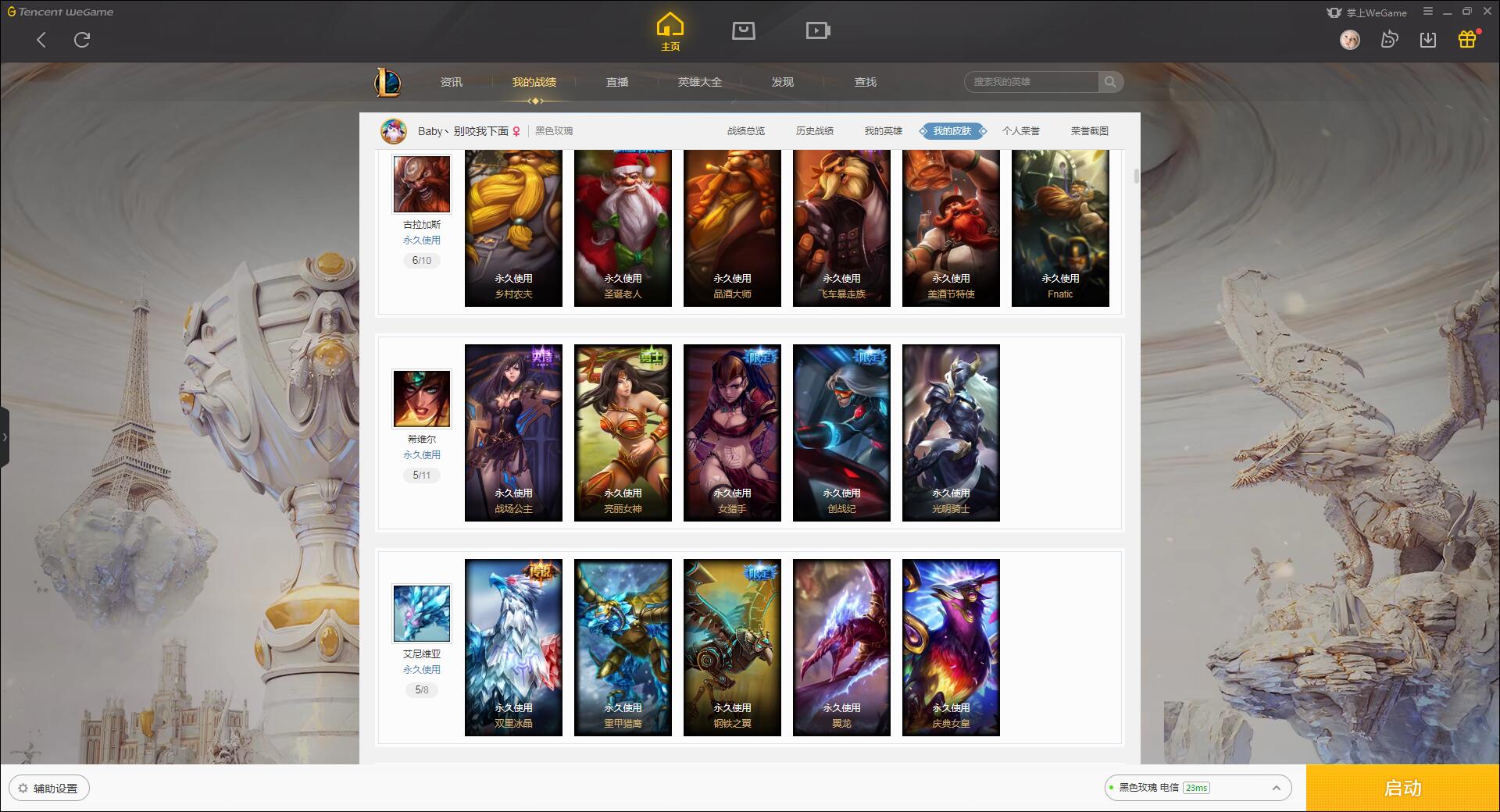Open the video icon in the top bar
The height and width of the screenshot is (812, 1500).
pyautogui.click(x=818, y=30)
